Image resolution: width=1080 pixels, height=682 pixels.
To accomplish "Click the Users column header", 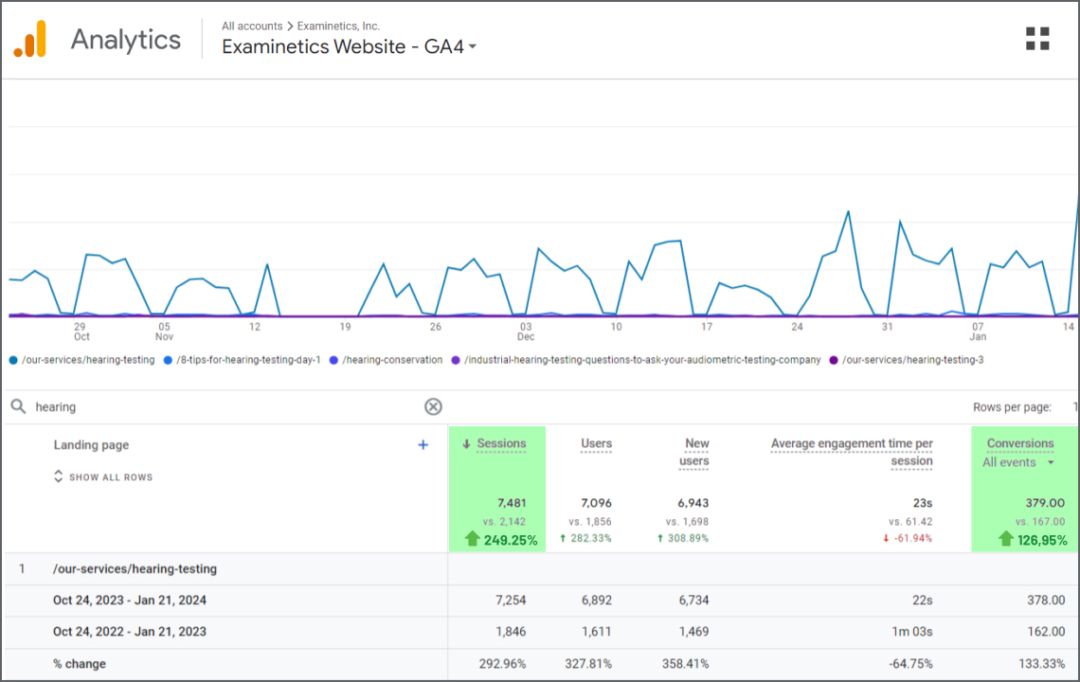I will point(596,443).
